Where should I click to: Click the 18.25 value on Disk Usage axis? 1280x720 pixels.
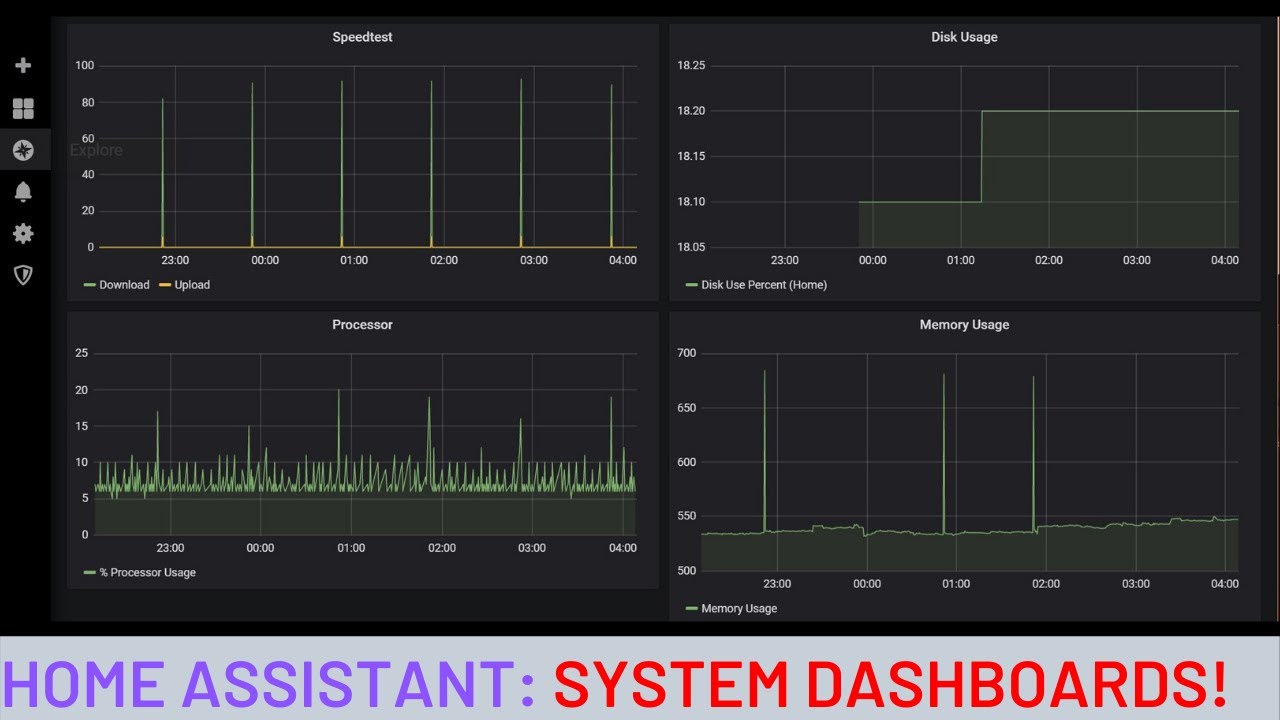click(691, 66)
